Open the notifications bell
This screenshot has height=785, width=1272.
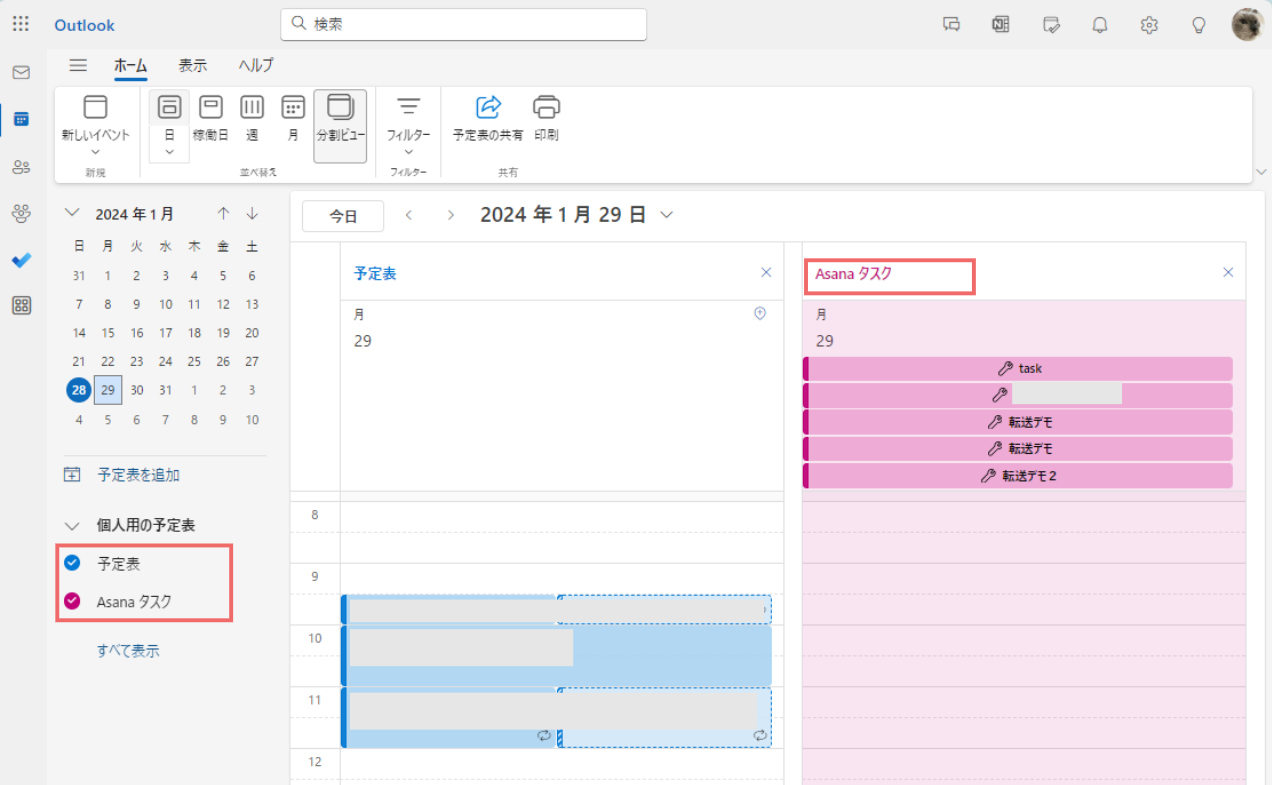(x=1100, y=25)
